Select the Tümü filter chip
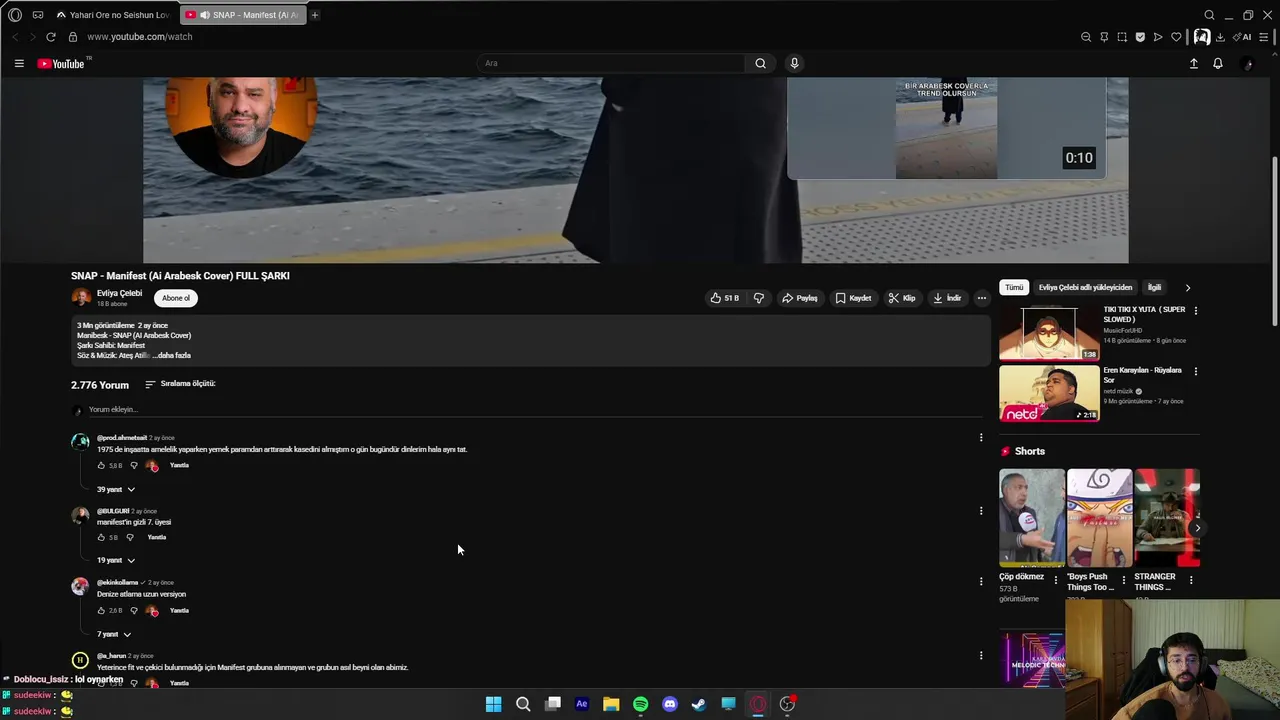Image resolution: width=1280 pixels, height=720 pixels. (x=1014, y=287)
